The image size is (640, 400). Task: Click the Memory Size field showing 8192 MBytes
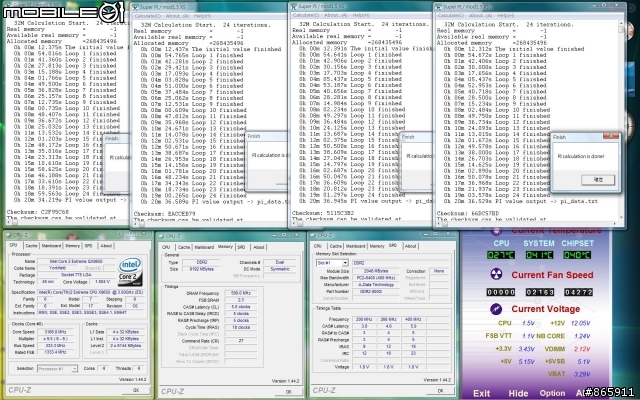pos(201,269)
